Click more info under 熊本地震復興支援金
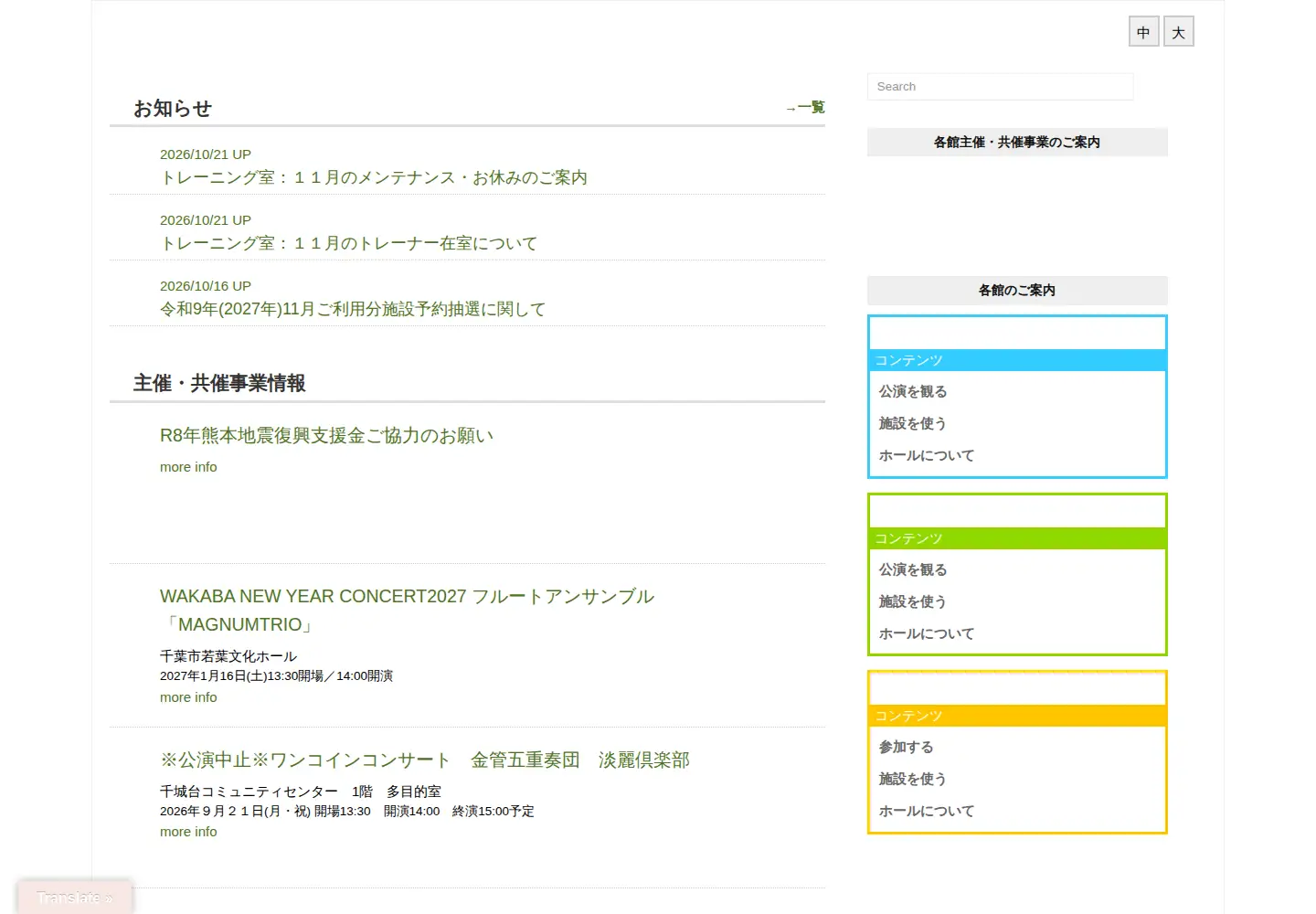Image resolution: width=1316 pixels, height=914 pixels. tap(188, 467)
